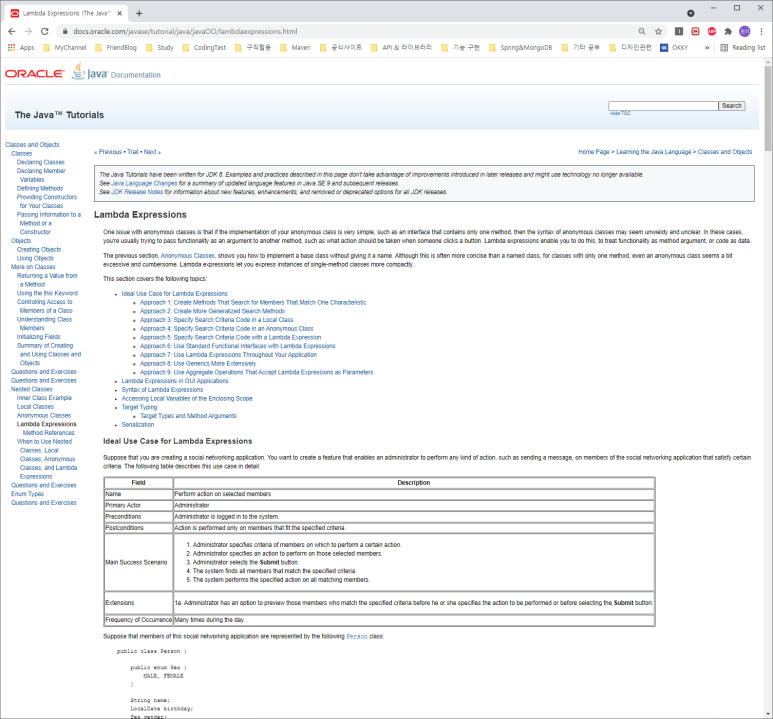Open a new tab with plus icon

[x=139, y=13]
